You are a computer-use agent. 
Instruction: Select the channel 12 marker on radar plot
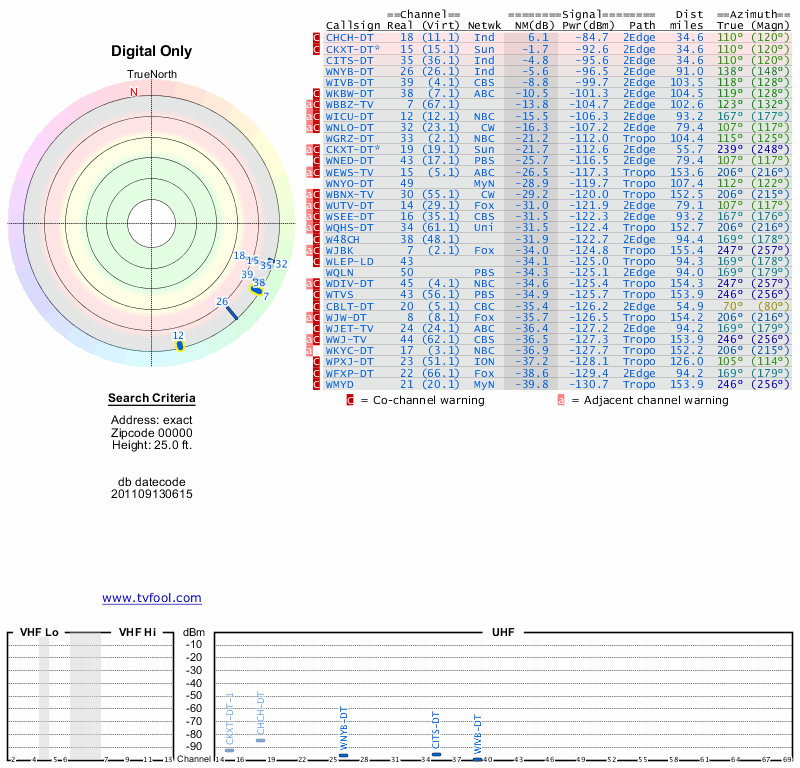(x=180, y=346)
